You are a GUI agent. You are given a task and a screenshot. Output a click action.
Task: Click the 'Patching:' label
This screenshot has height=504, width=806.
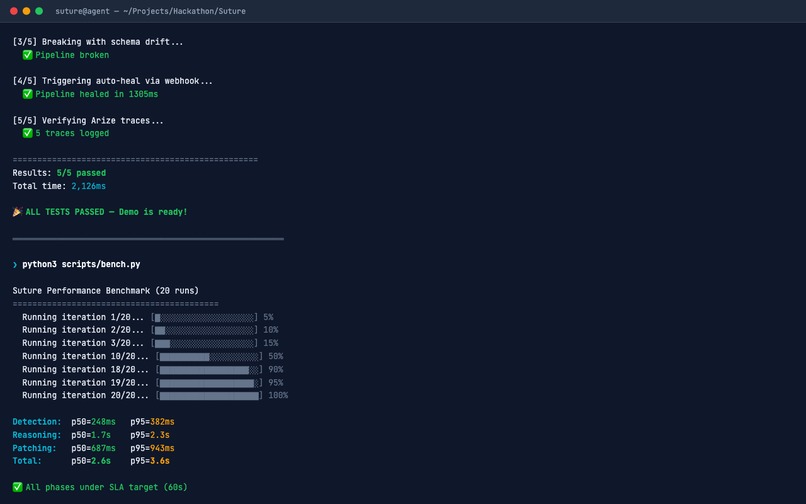[34, 448]
